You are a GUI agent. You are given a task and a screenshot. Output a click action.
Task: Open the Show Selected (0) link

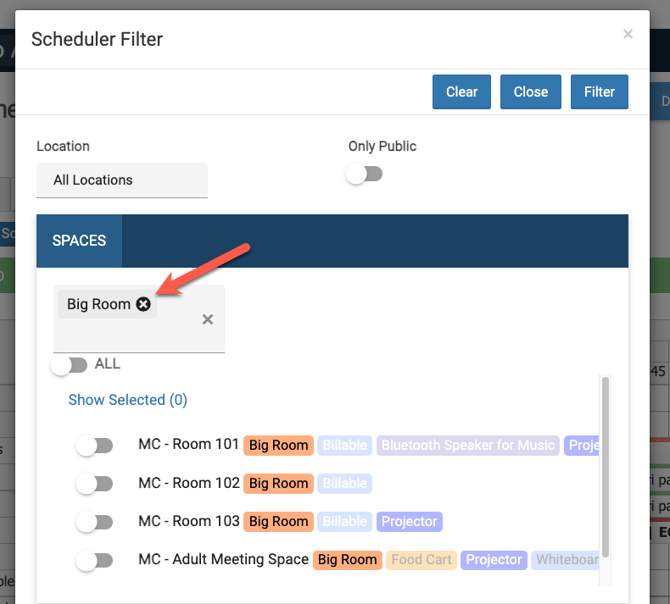pos(127,400)
